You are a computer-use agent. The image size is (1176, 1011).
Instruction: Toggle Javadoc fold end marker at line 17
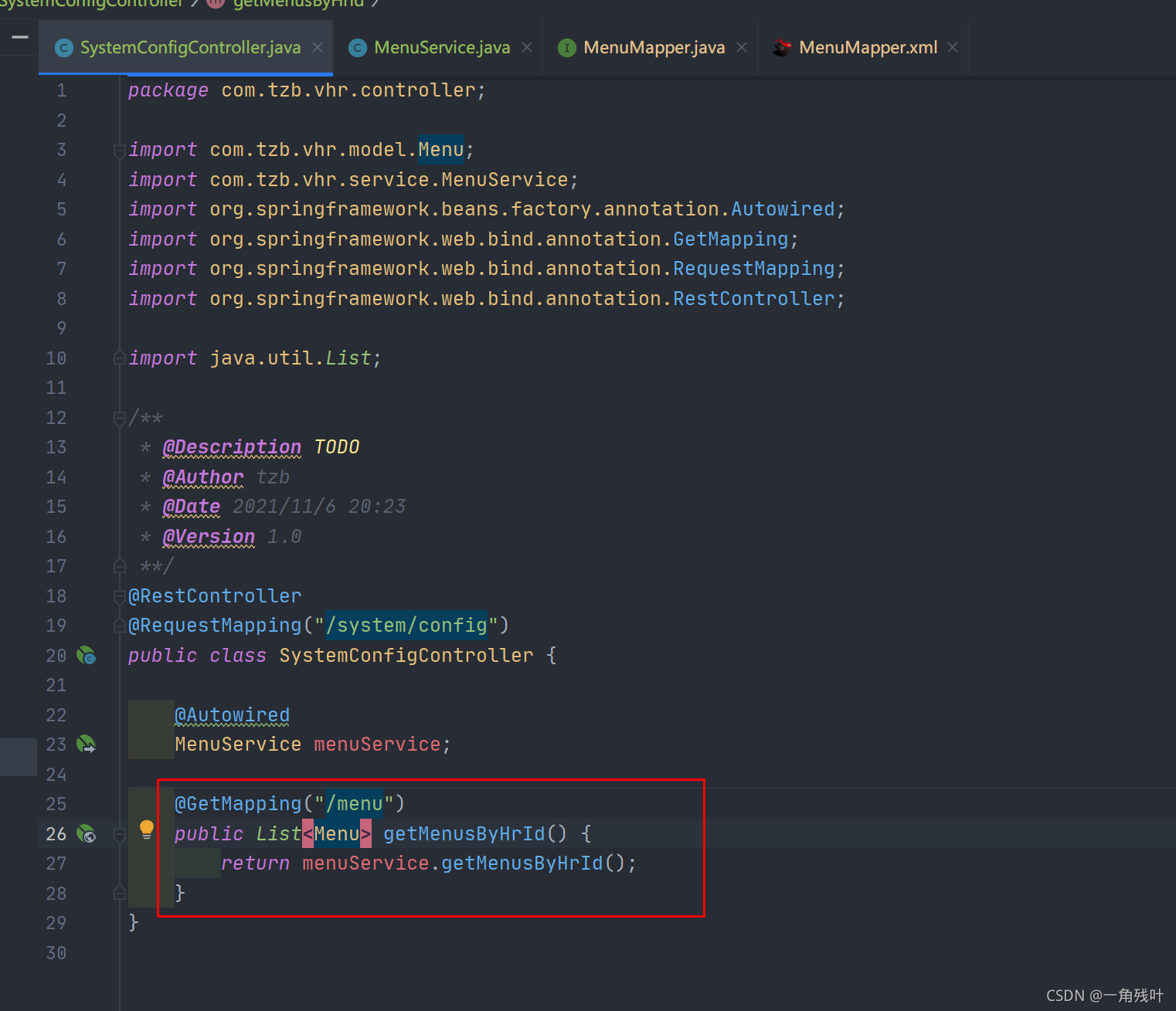[x=120, y=566]
